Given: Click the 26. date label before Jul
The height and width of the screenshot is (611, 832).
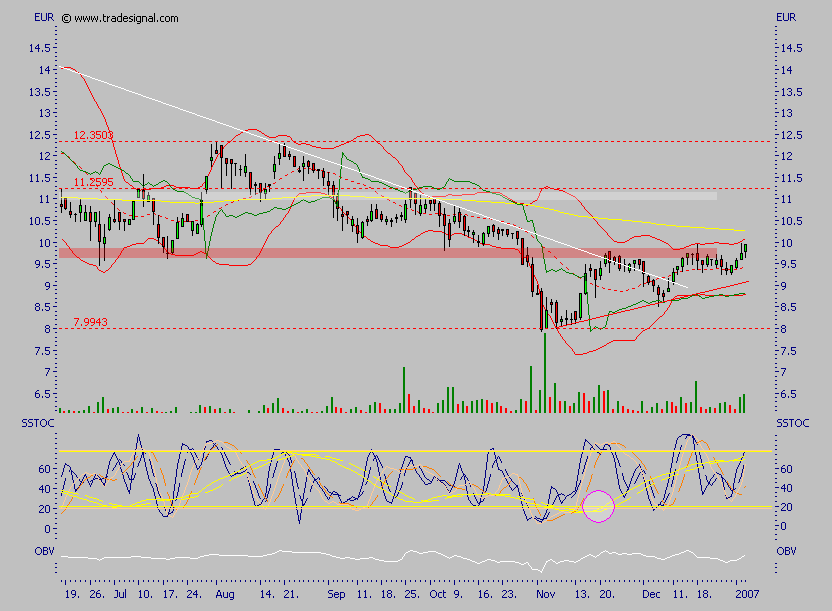Looking at the screenshot, I should (x=97, y=594).
